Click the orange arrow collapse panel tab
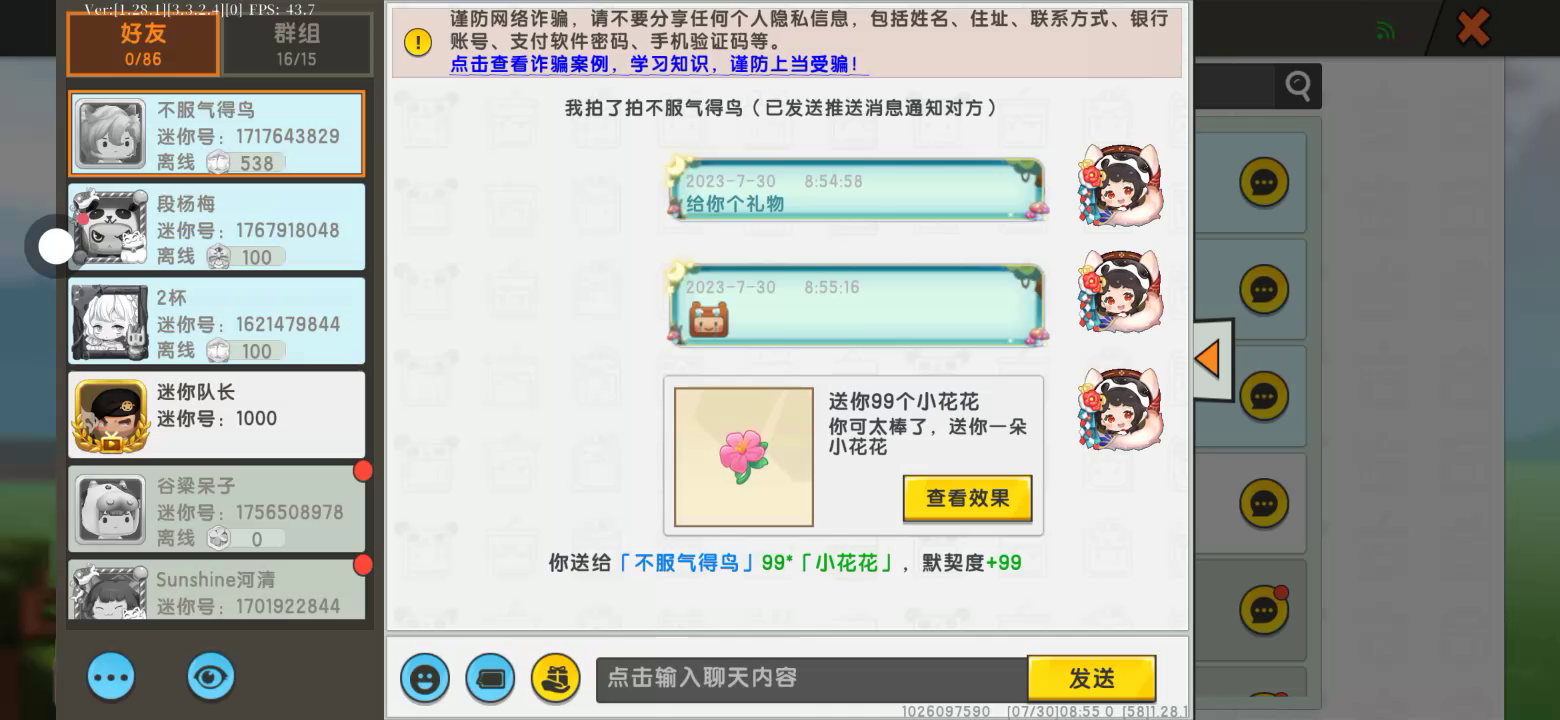This screenshot has width=1560, height=720. [x=1213, y=358]
